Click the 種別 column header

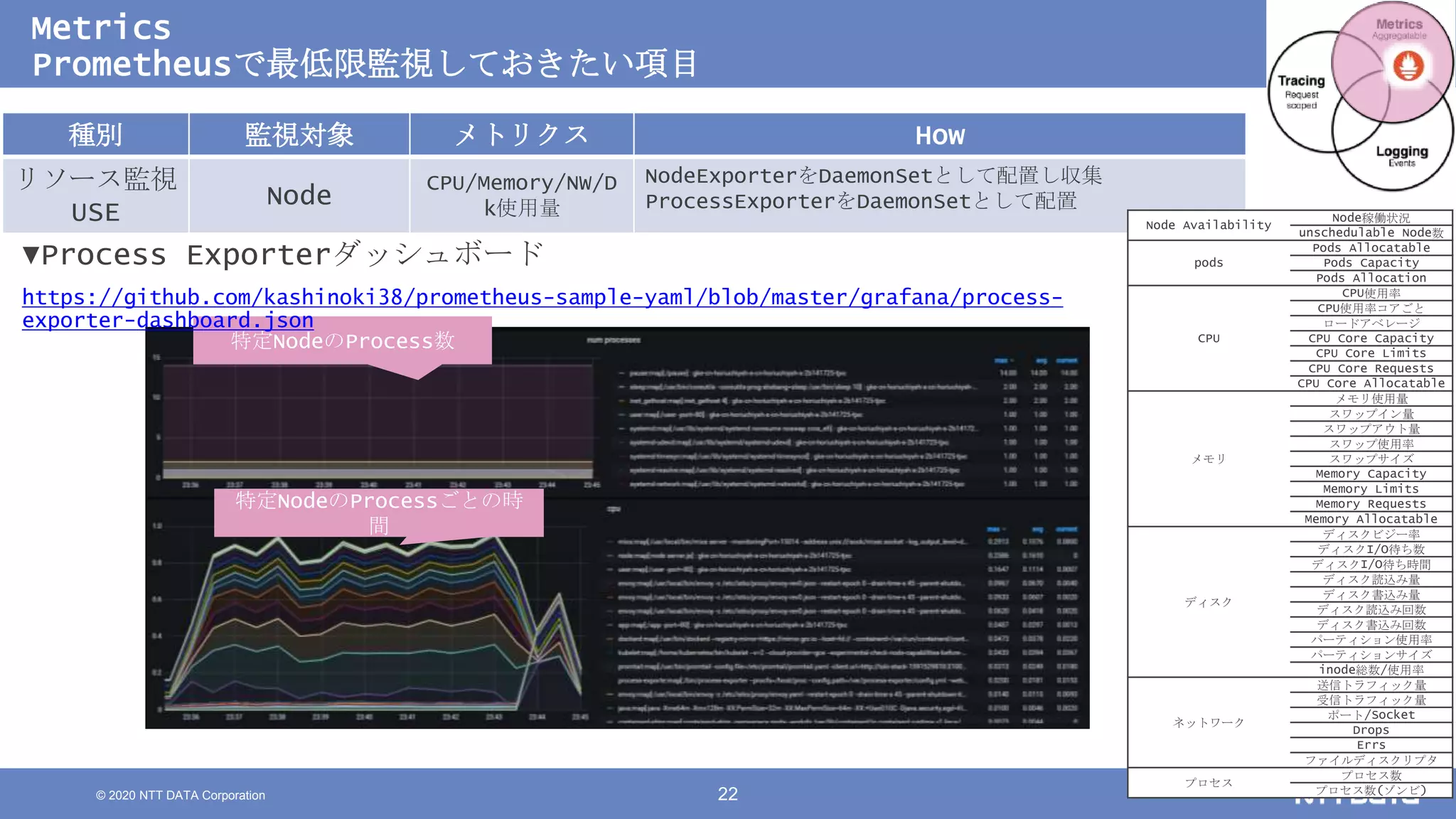95,134
